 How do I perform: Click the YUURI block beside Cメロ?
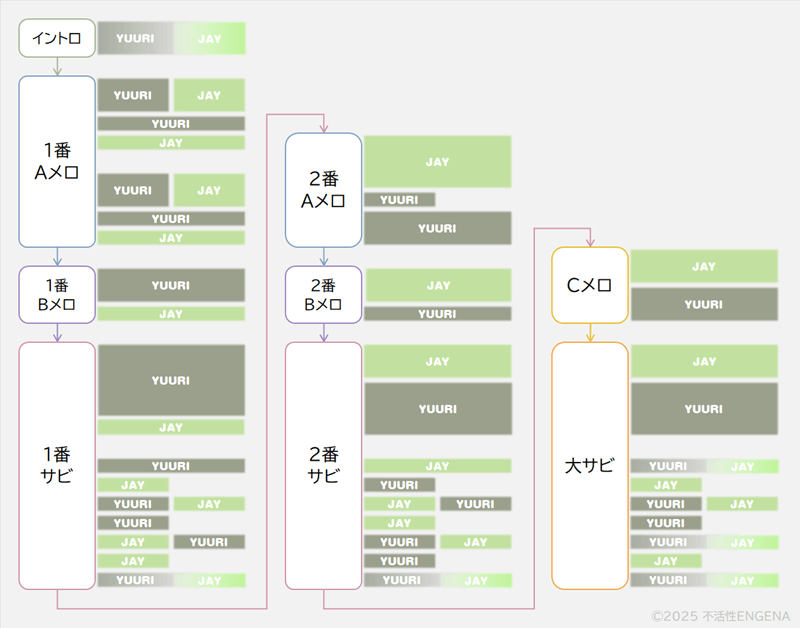click(x=704, y=304)
